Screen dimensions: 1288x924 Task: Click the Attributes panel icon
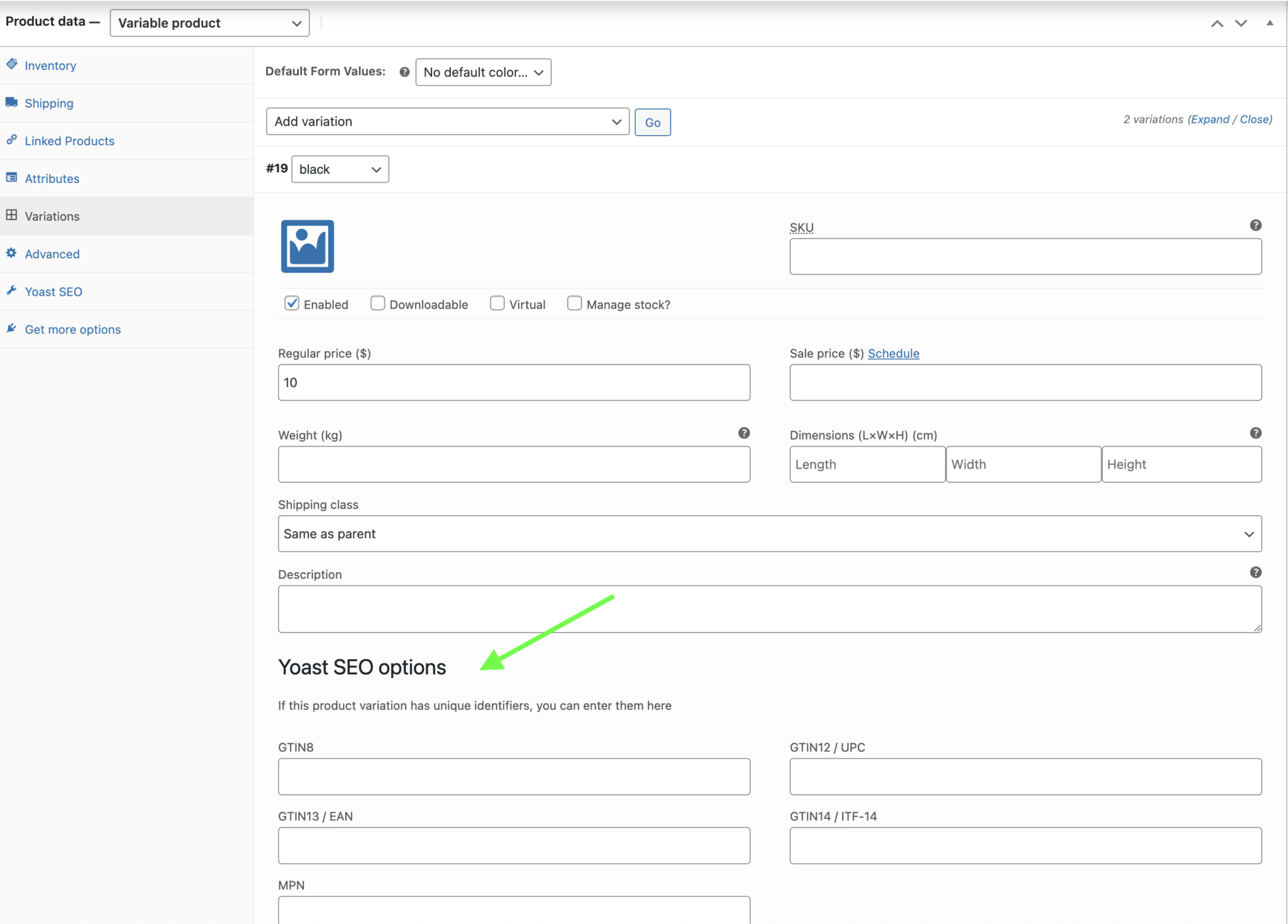pos(12,178)
